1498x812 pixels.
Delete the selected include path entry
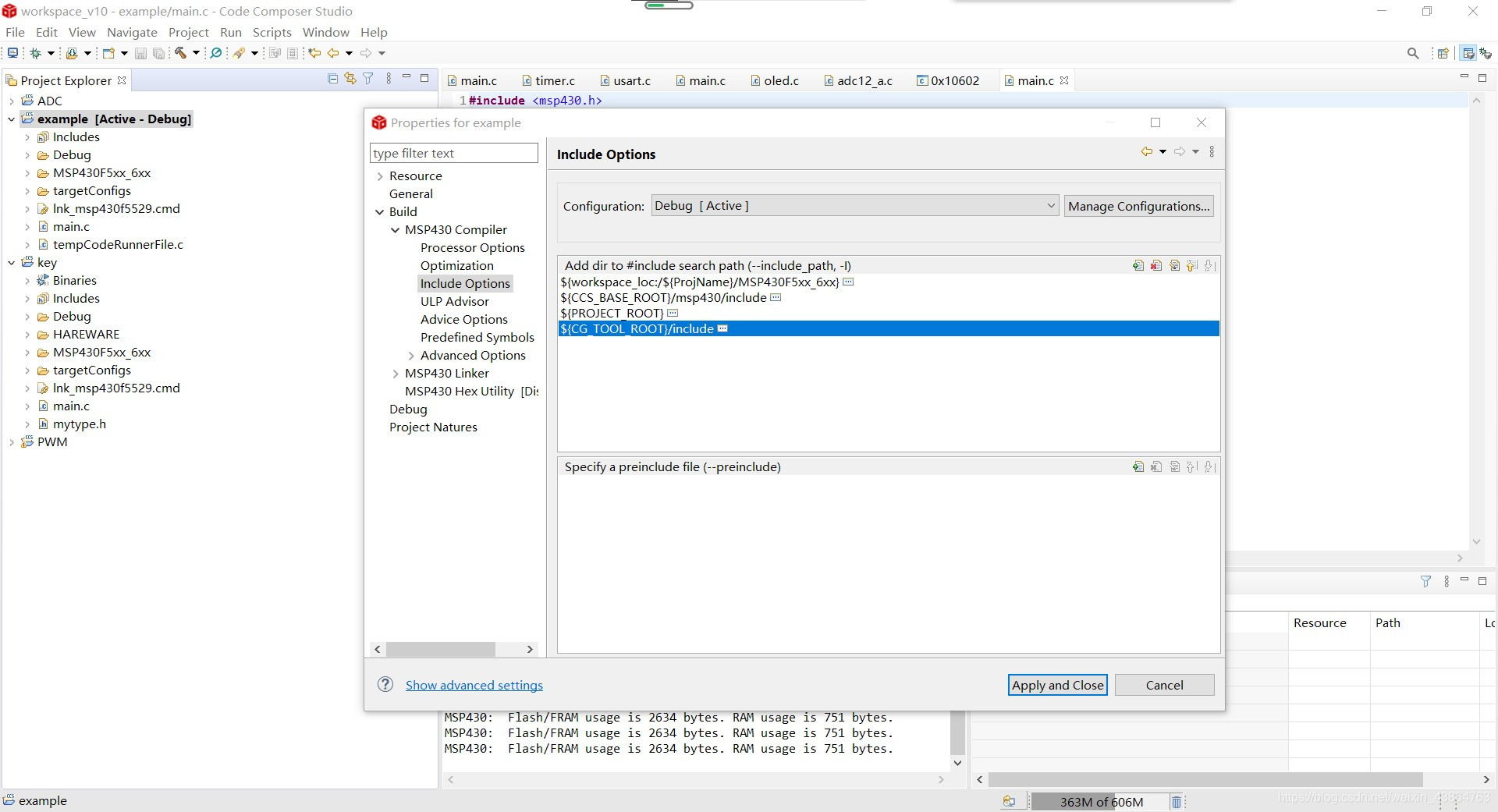point(1156,266)
